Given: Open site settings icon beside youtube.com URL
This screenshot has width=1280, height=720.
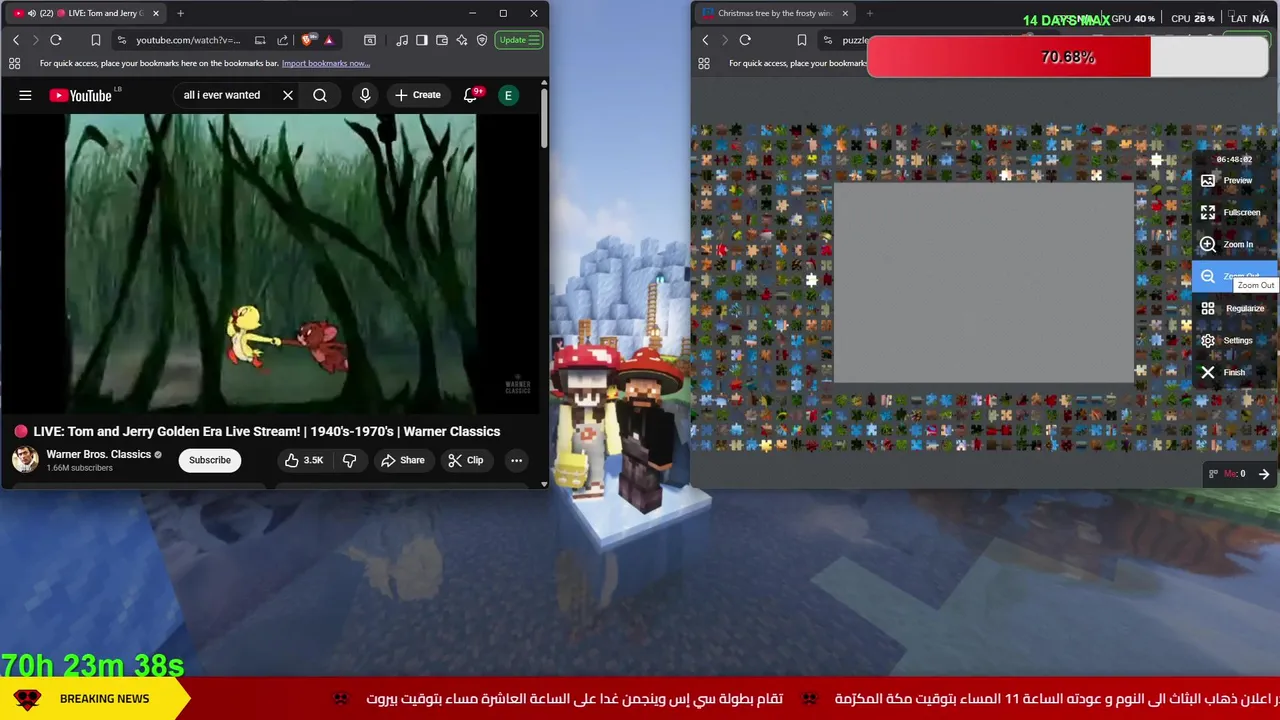Looking at the screenshot, I should tap(121, 40).
